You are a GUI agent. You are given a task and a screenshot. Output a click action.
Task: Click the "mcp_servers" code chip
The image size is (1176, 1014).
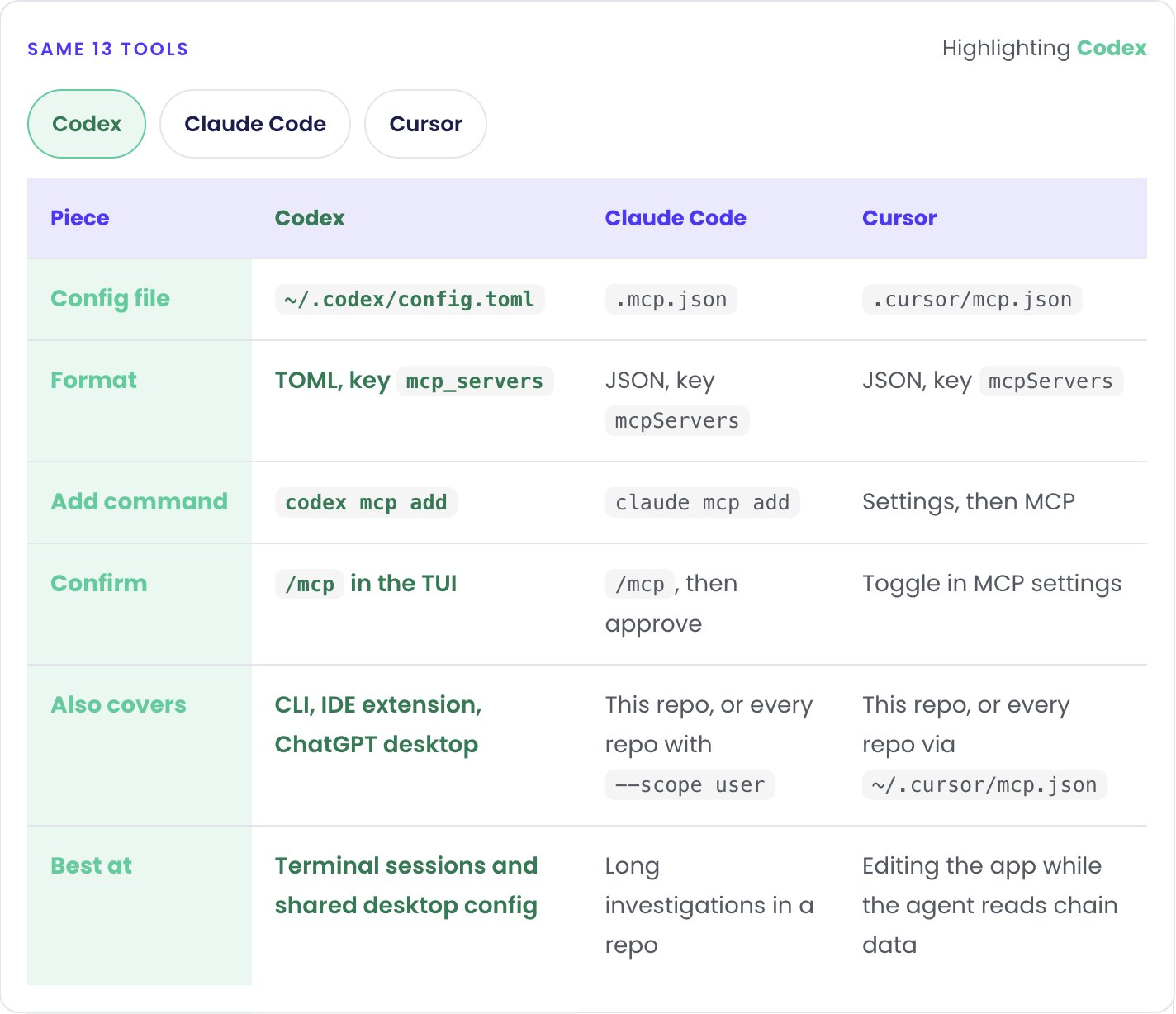point(475,381)
